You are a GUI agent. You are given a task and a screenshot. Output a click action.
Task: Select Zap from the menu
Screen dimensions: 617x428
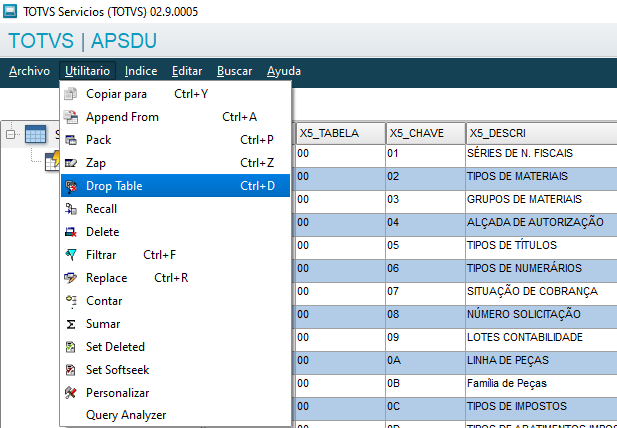175,163
